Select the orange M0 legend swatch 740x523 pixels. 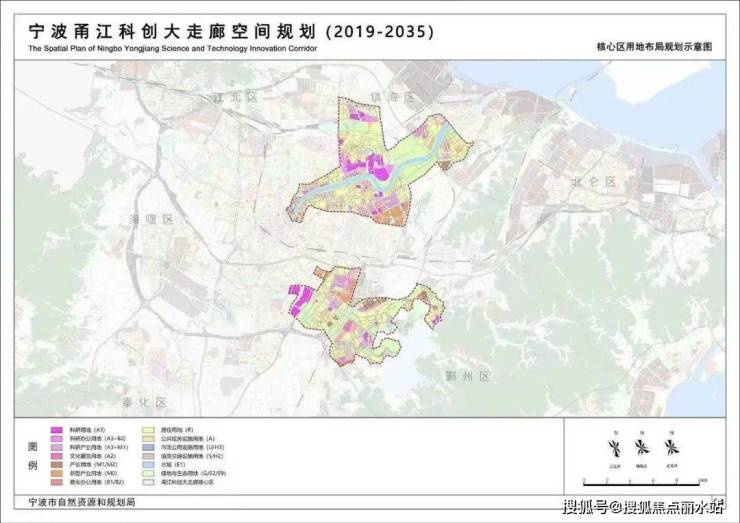pos(57,473)
